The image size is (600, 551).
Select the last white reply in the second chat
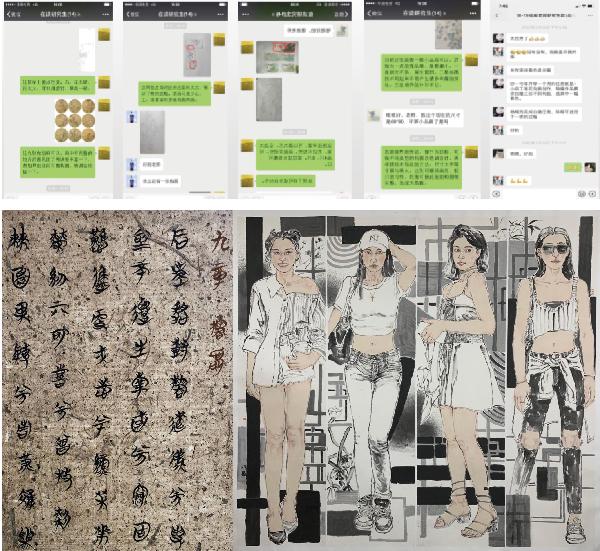click(x=160, y=181)
